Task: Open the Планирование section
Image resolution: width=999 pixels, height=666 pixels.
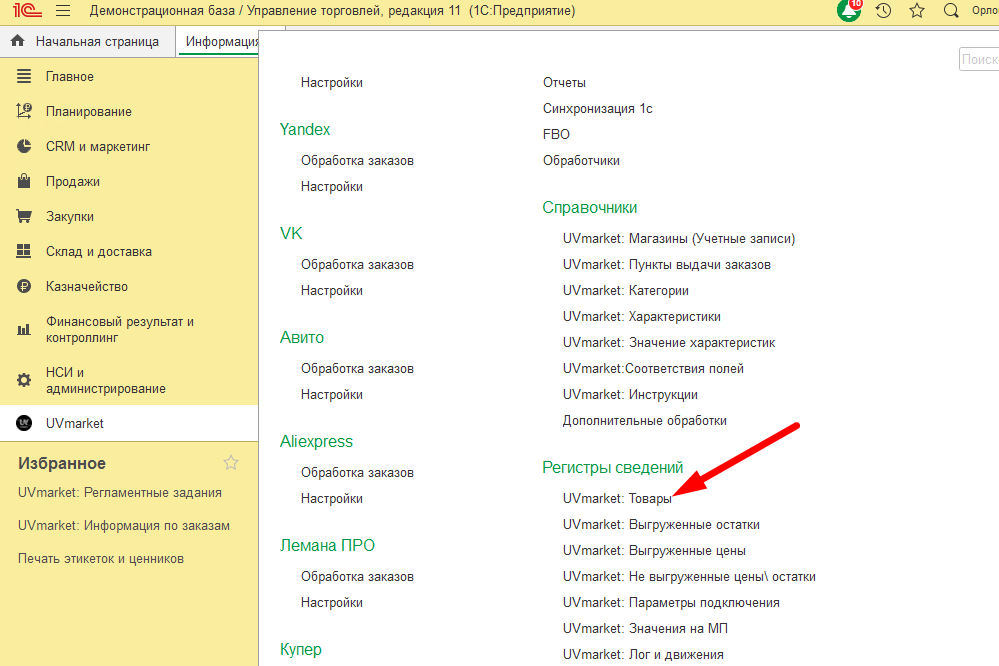Action: 89,112
